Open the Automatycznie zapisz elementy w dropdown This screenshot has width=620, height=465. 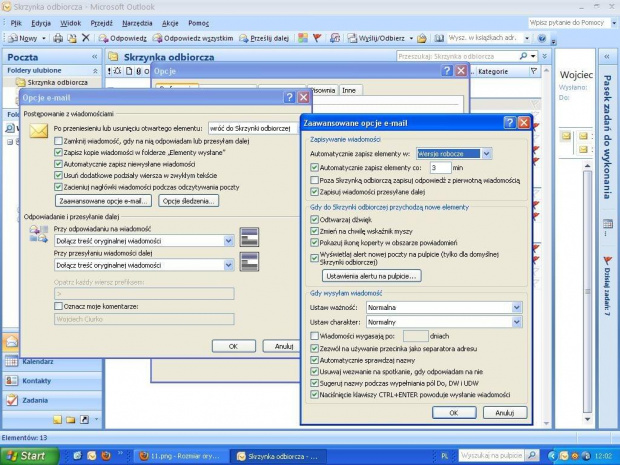point(486,154)
